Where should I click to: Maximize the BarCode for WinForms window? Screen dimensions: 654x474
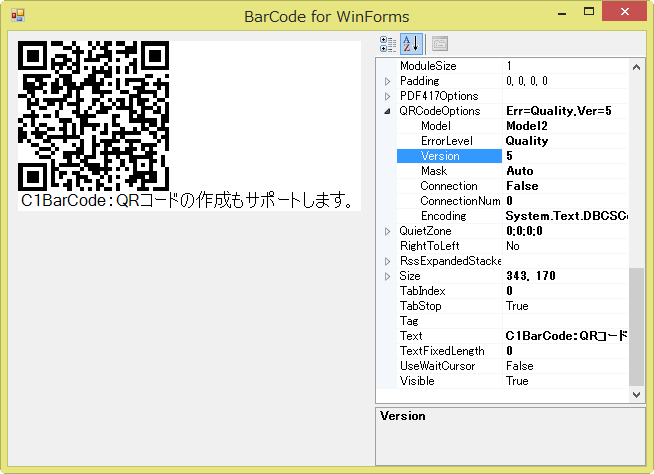click(589, 12)
